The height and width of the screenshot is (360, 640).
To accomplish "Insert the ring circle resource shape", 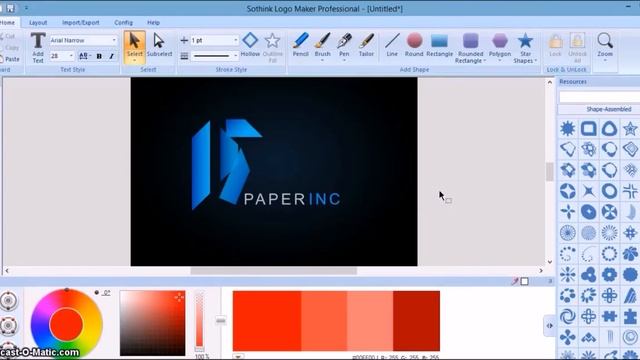I will (x=609, y=191).
